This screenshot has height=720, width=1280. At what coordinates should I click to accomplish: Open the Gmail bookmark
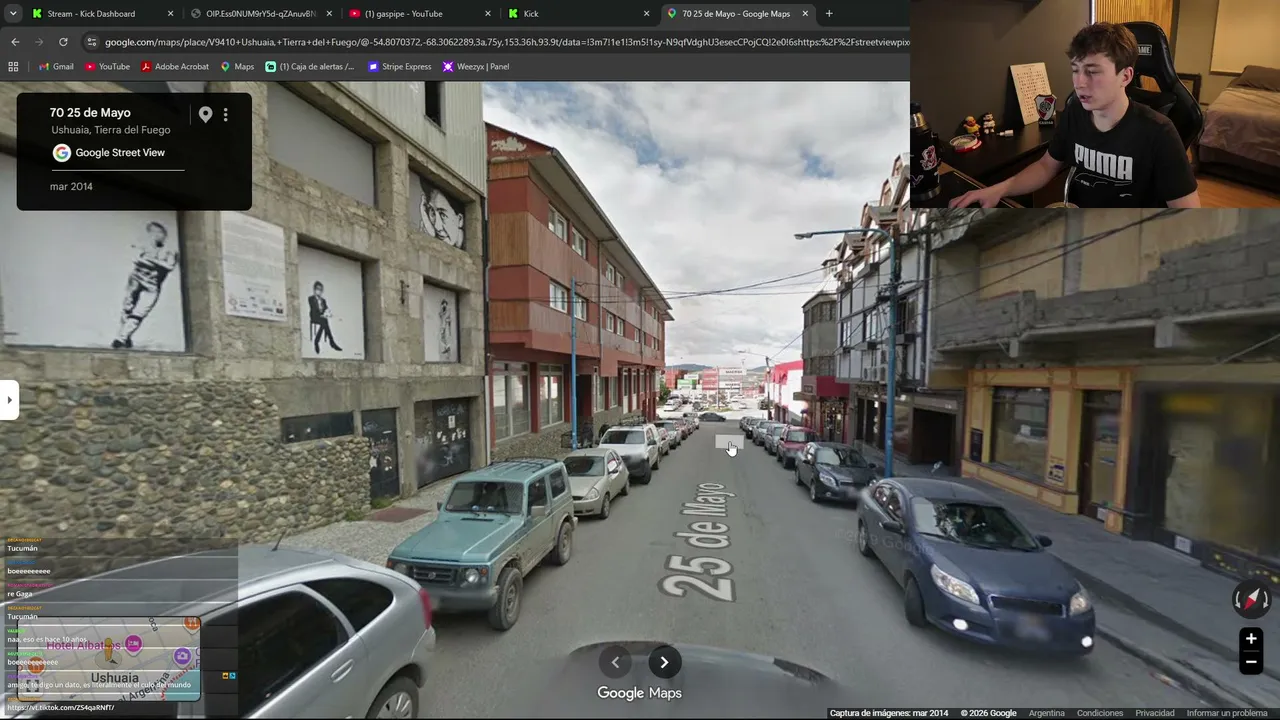pyautogui.click(x=56, y=67)
